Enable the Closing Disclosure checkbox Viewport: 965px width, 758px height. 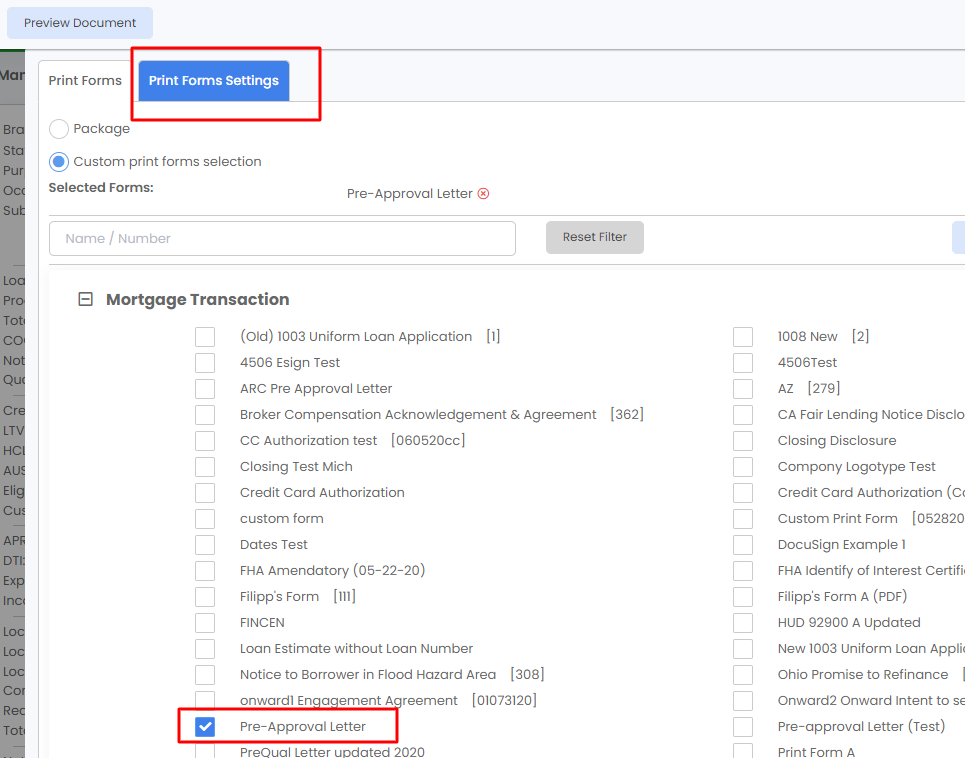click(x=743, y=440)
